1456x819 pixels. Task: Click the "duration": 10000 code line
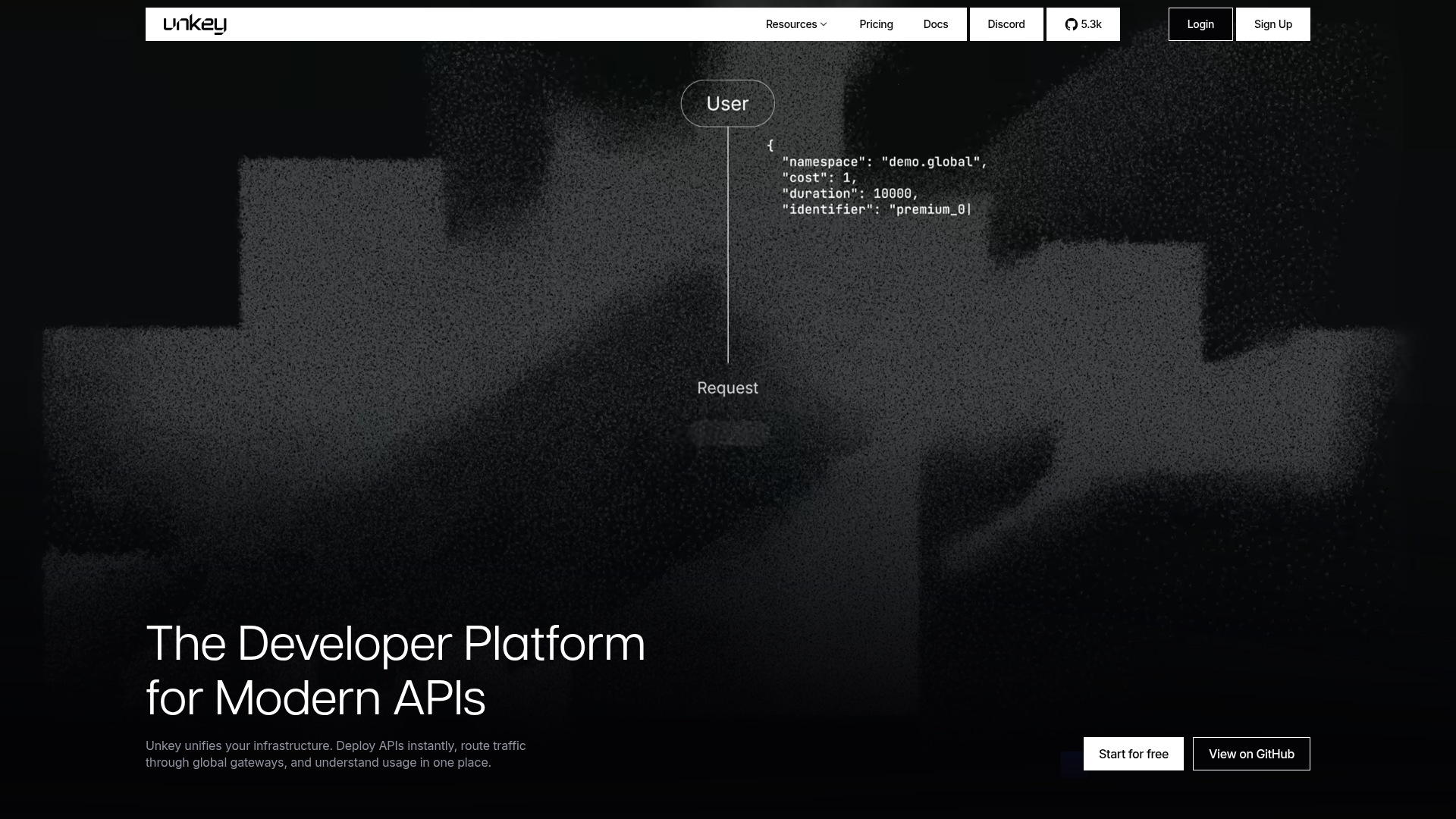(x=850, y=193)
